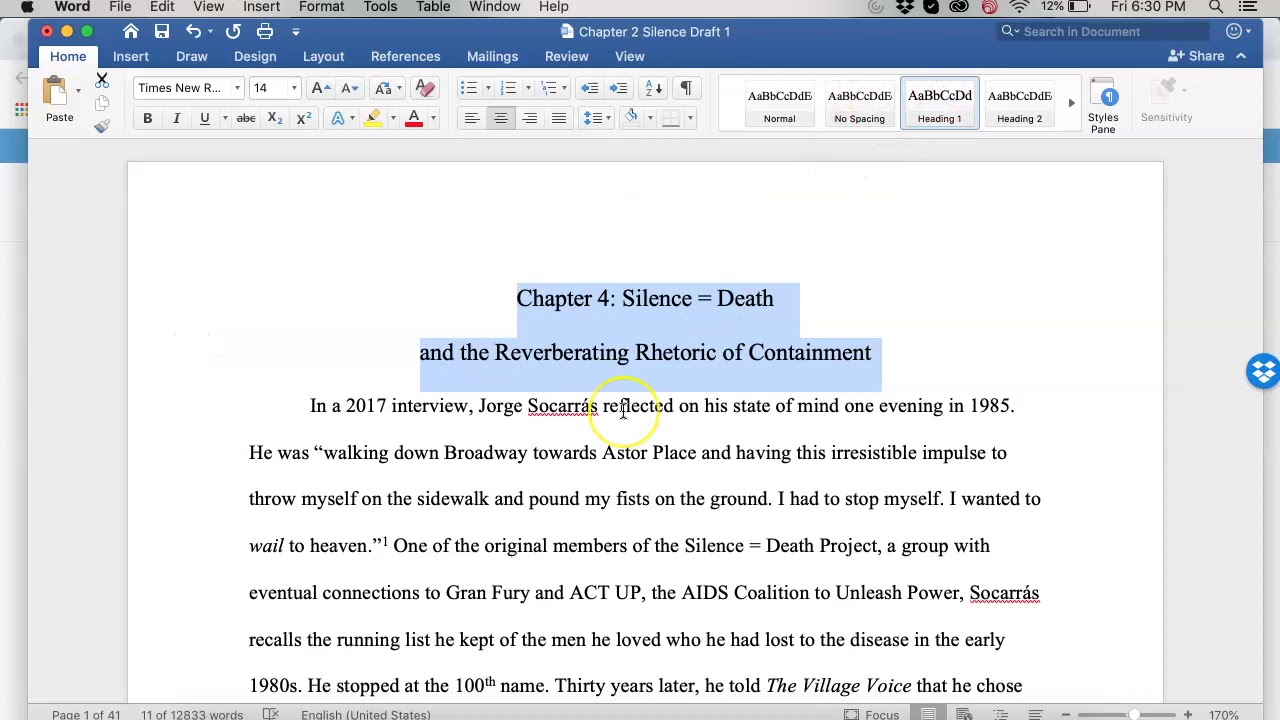Save the document with the floppy icon

point(162,31)
